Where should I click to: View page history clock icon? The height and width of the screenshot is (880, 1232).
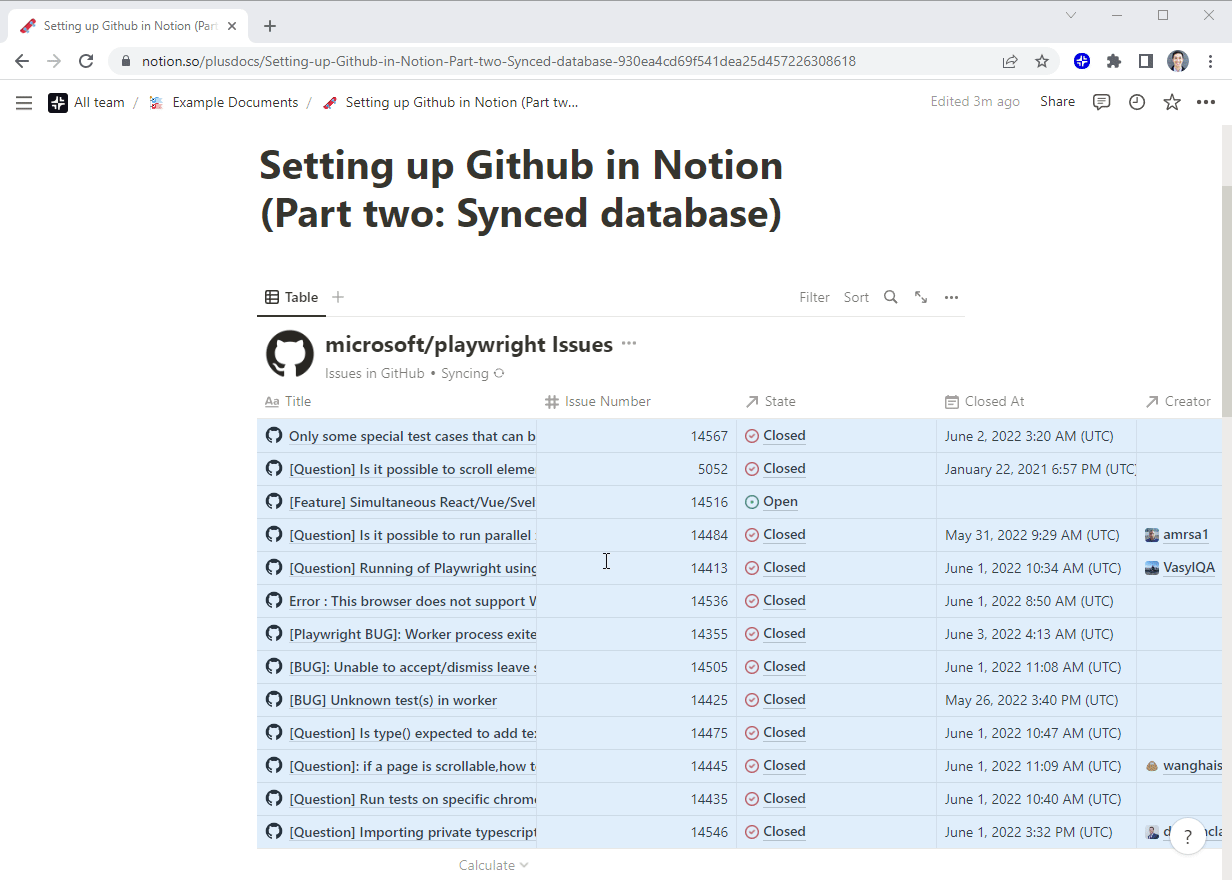tap(1137, 102)
